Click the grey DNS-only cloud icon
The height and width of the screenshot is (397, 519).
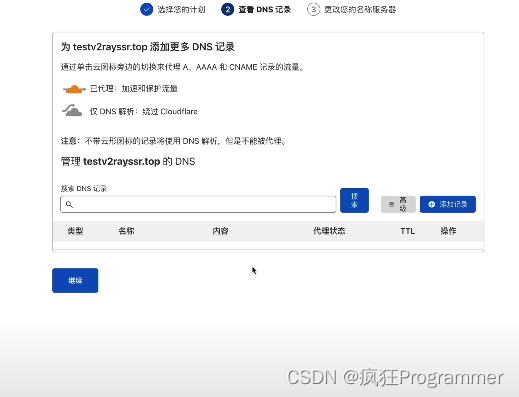pyautogui.click(x=72, y=111)
